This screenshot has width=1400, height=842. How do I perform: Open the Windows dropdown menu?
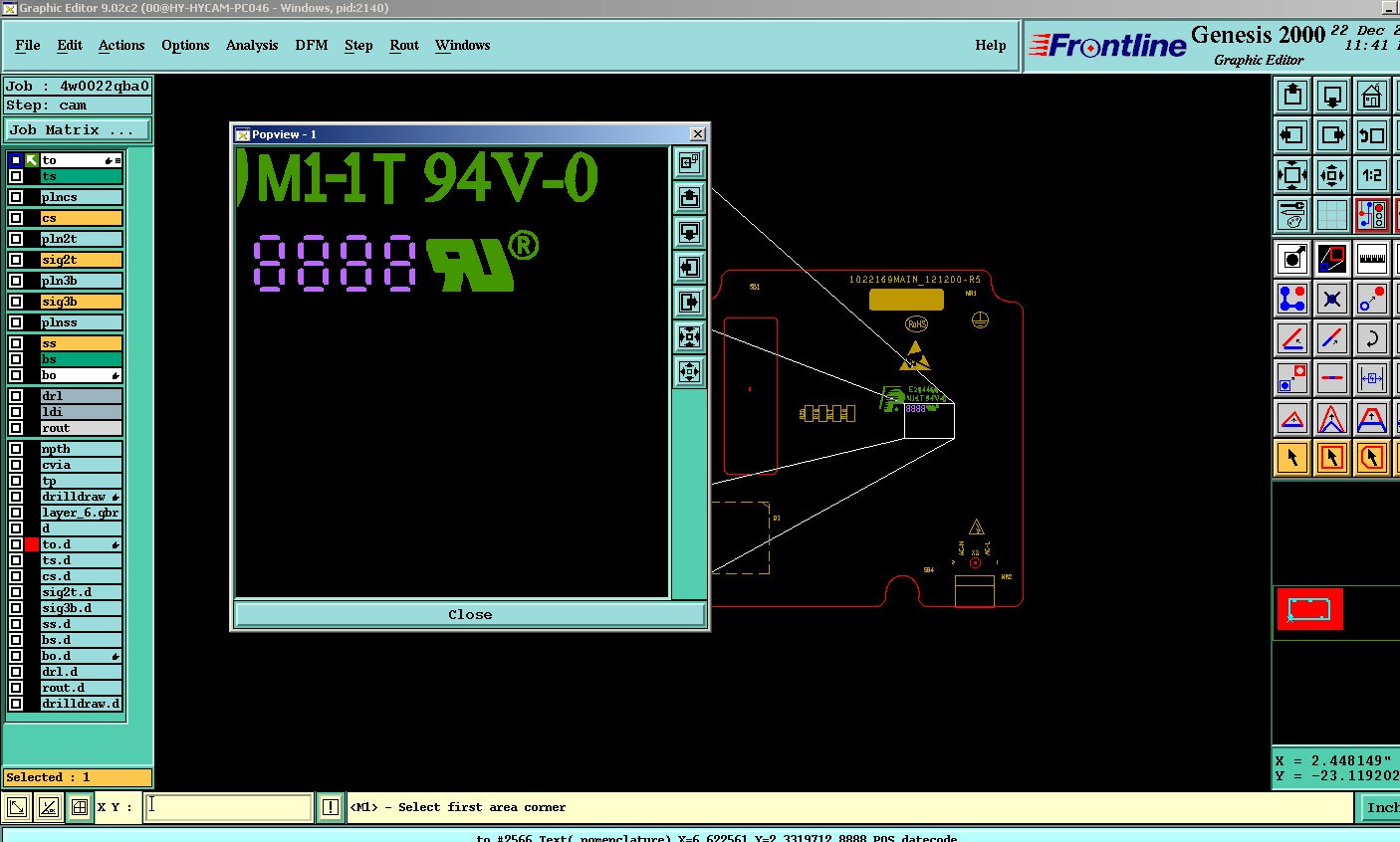(x=463, y=45)
